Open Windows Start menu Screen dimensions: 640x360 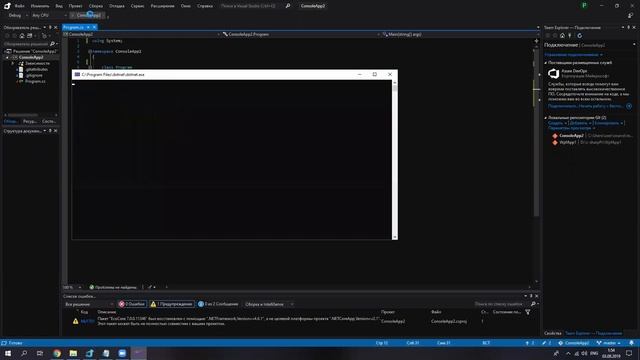pos(8,353)
